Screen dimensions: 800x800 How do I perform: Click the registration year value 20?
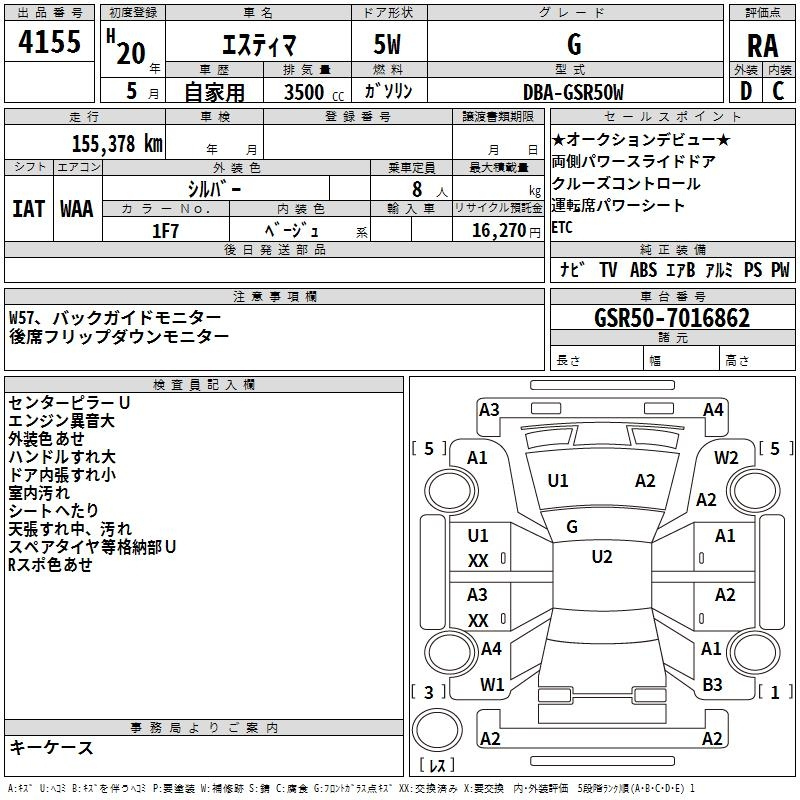(x=131, y=53)
